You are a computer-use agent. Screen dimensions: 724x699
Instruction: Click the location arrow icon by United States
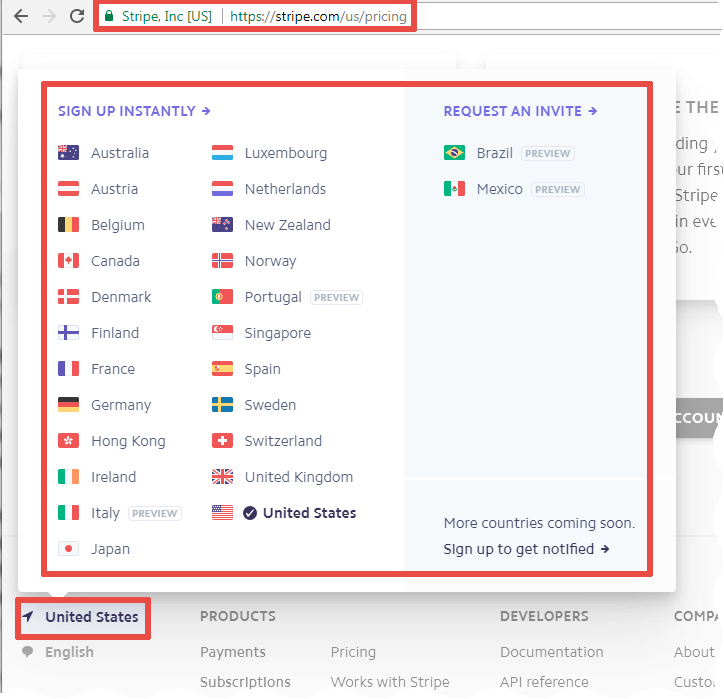[x=28, y=616]
